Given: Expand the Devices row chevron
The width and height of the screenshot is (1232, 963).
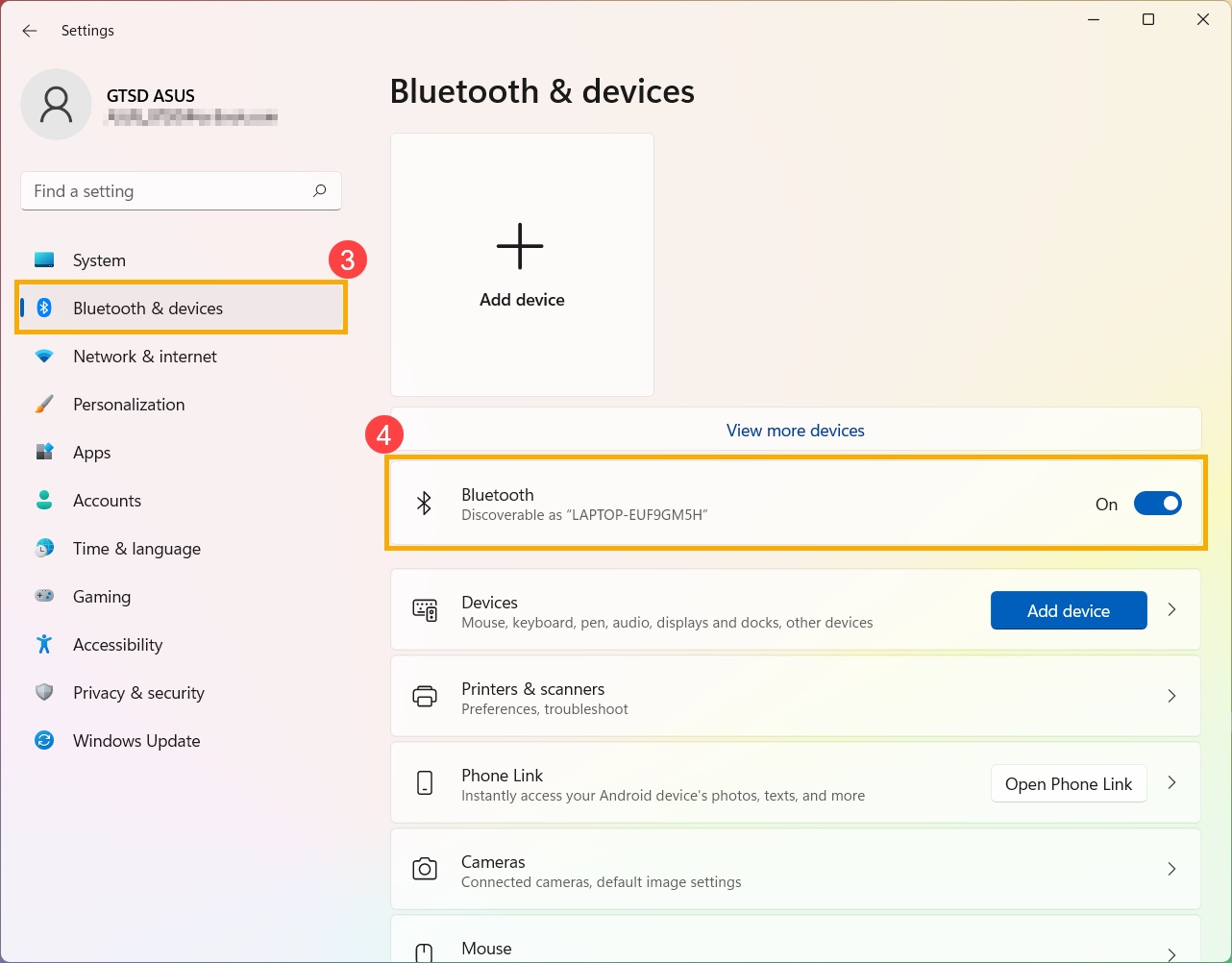Looking at the screenshot, I should [1171, 609].
